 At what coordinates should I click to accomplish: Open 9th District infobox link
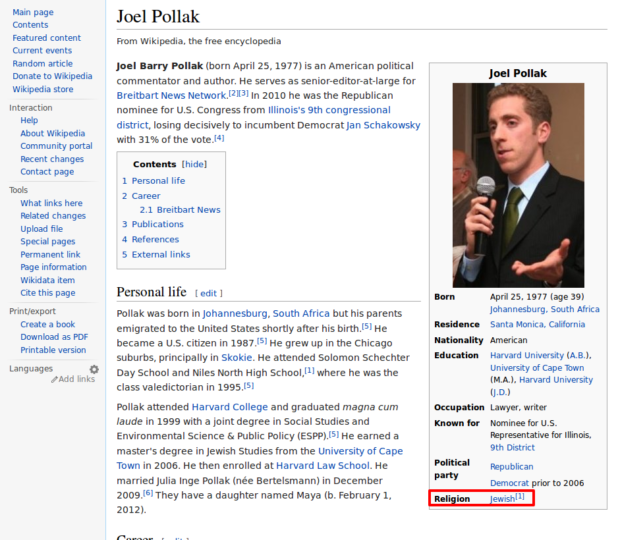click(512, 448)
